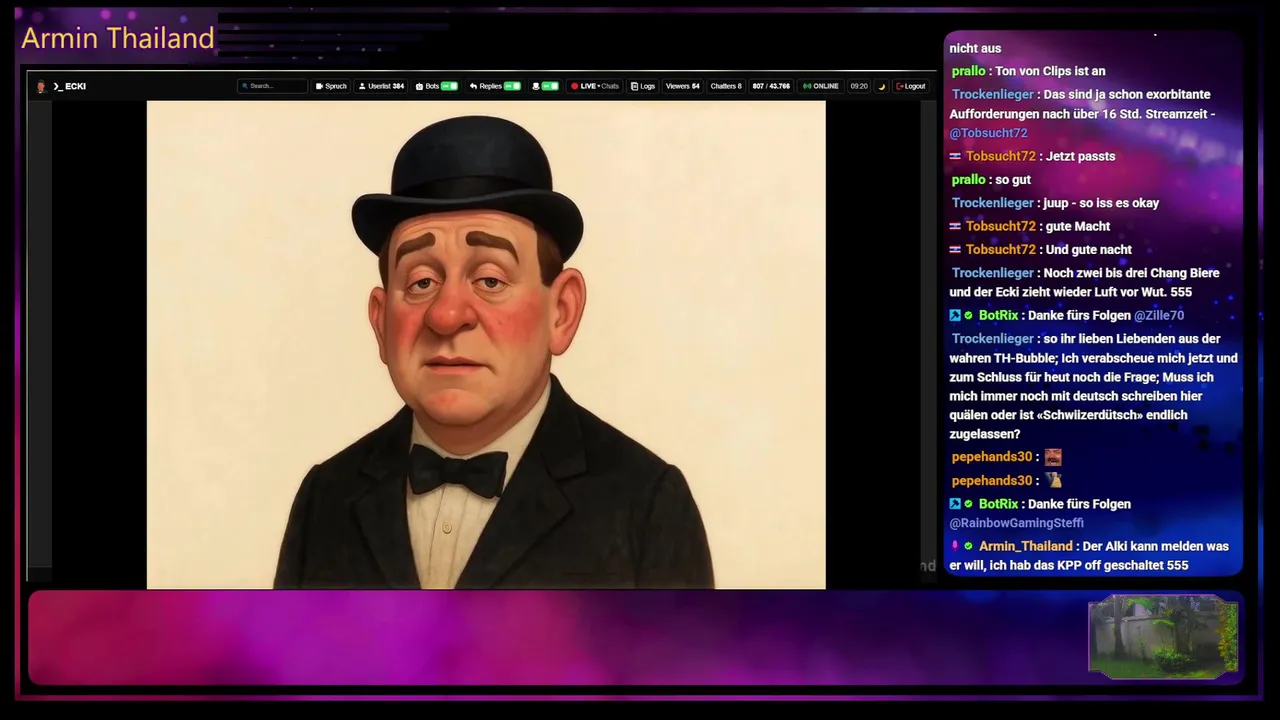Click the Armin_Thailand chat username
The height and width of the screenshot is (720, 1280).
1025,546
